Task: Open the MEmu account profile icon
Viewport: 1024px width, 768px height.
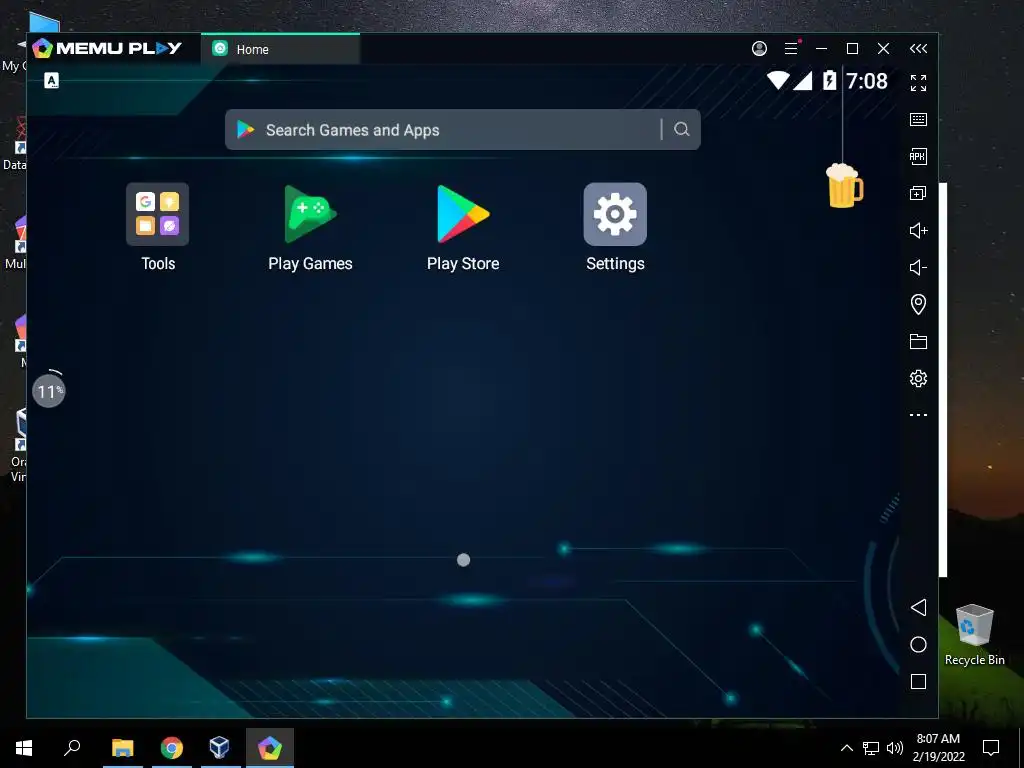Action: point(759,48)
